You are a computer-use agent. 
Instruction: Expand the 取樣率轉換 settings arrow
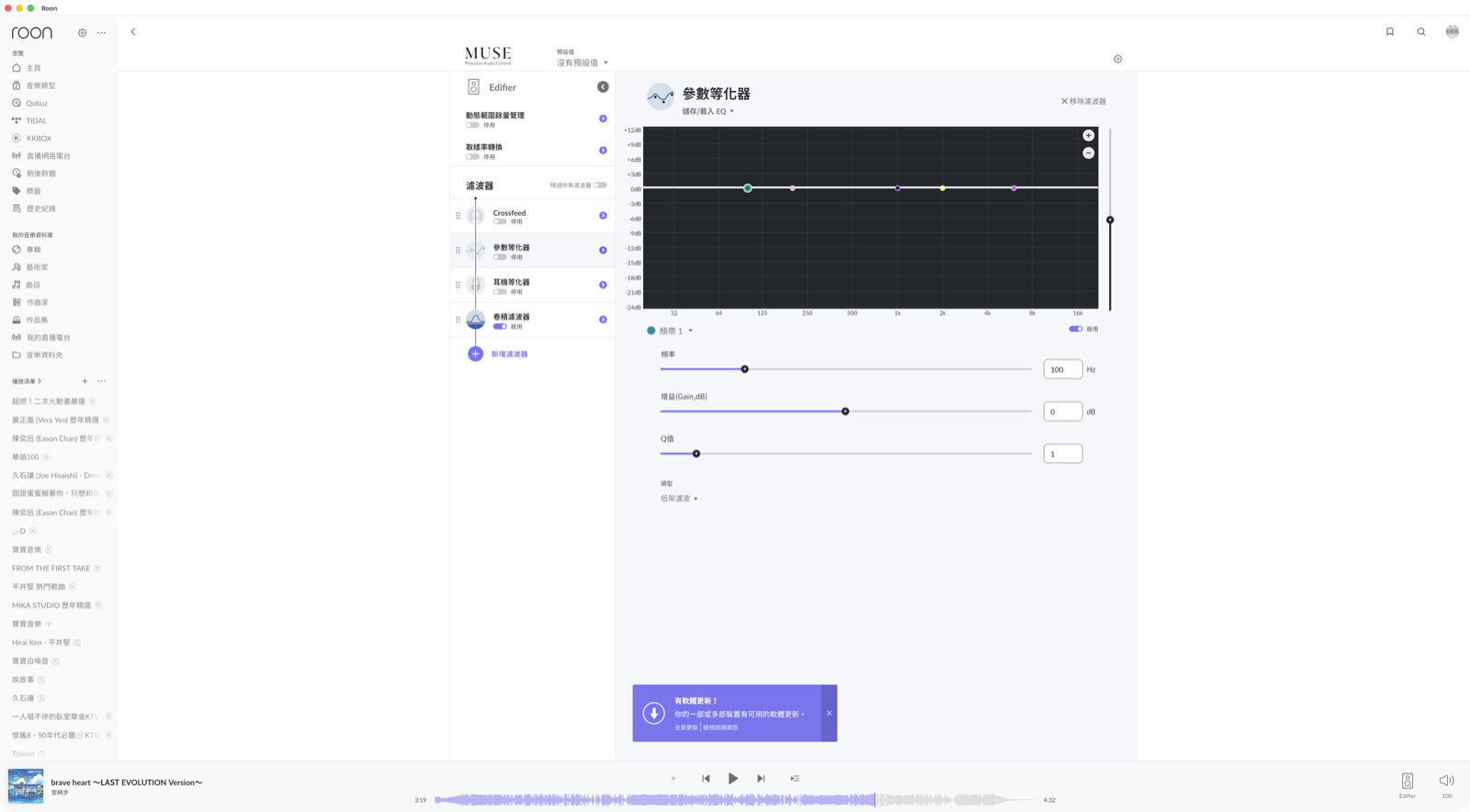point(603,151)
